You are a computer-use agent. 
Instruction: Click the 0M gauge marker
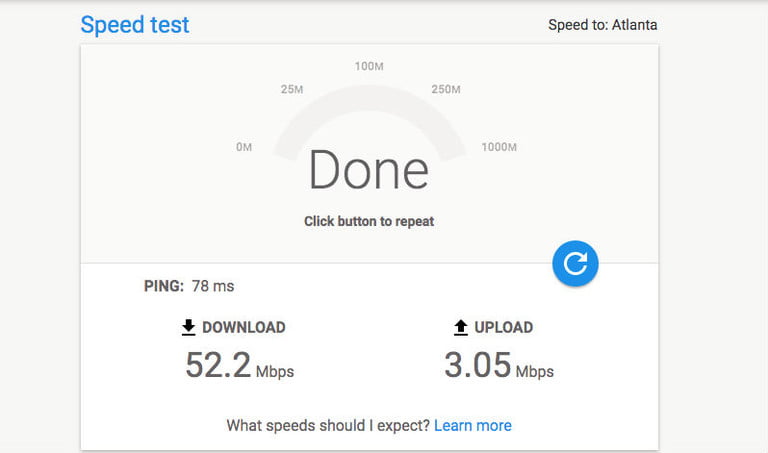[x=244, y=147]
